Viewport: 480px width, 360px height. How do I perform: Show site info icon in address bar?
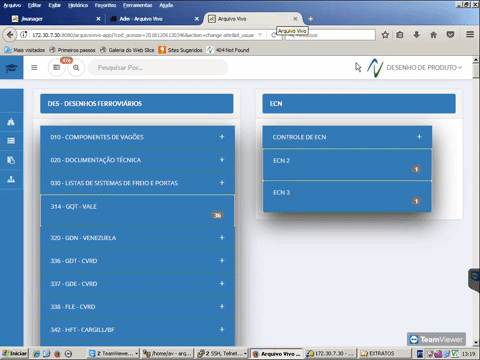[24, 35]
